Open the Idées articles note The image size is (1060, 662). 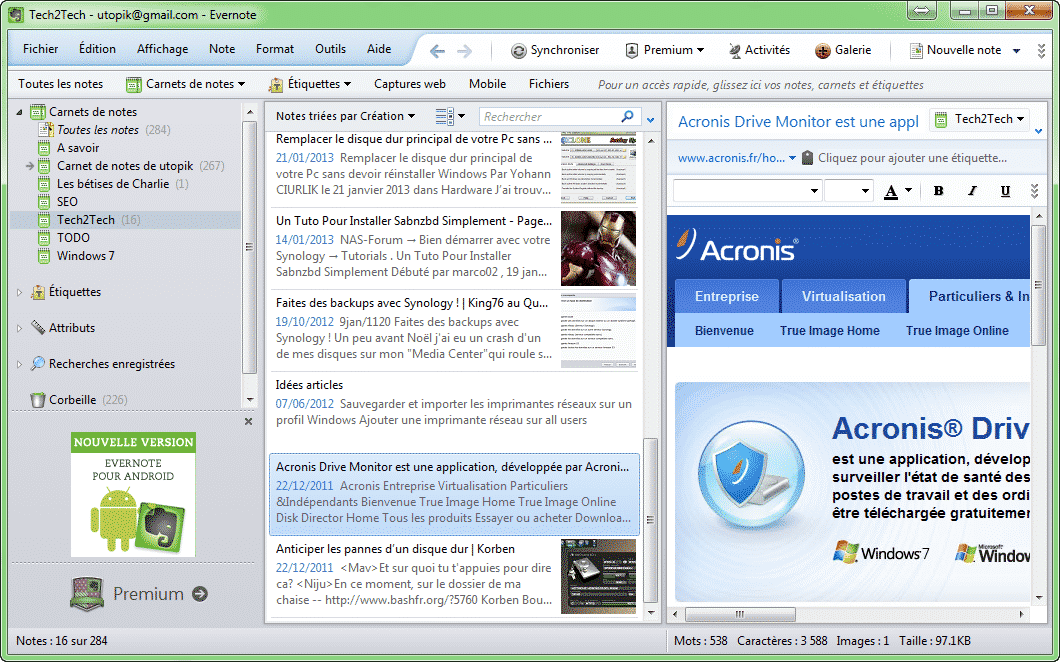coord(454,411)
